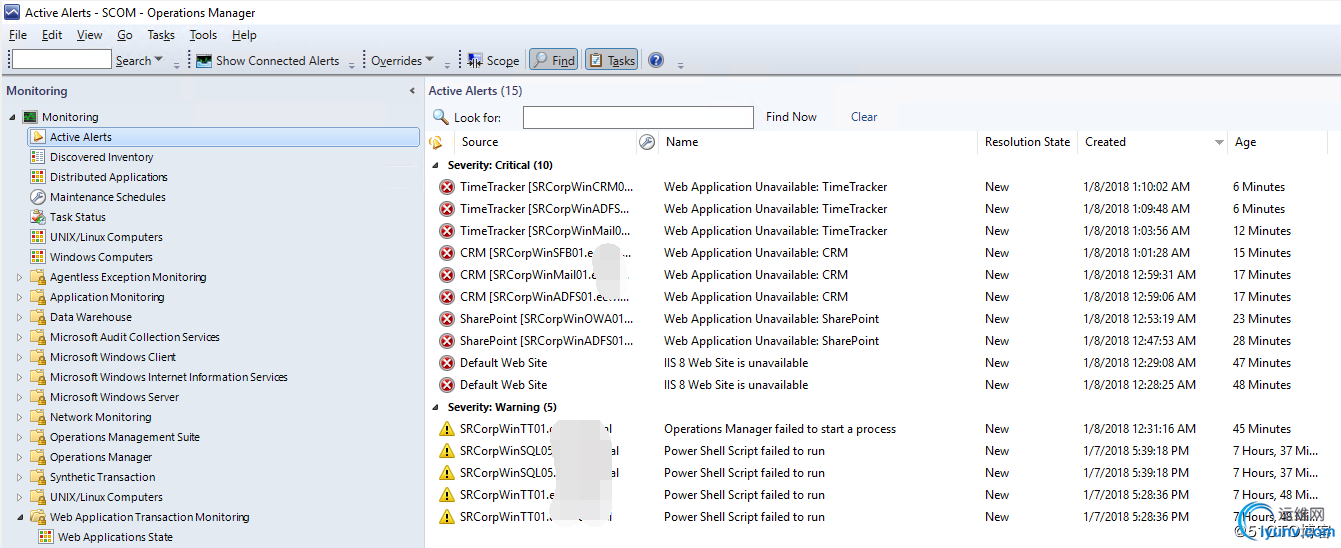
Task: Open the Help menu
Action: (244, 35)
